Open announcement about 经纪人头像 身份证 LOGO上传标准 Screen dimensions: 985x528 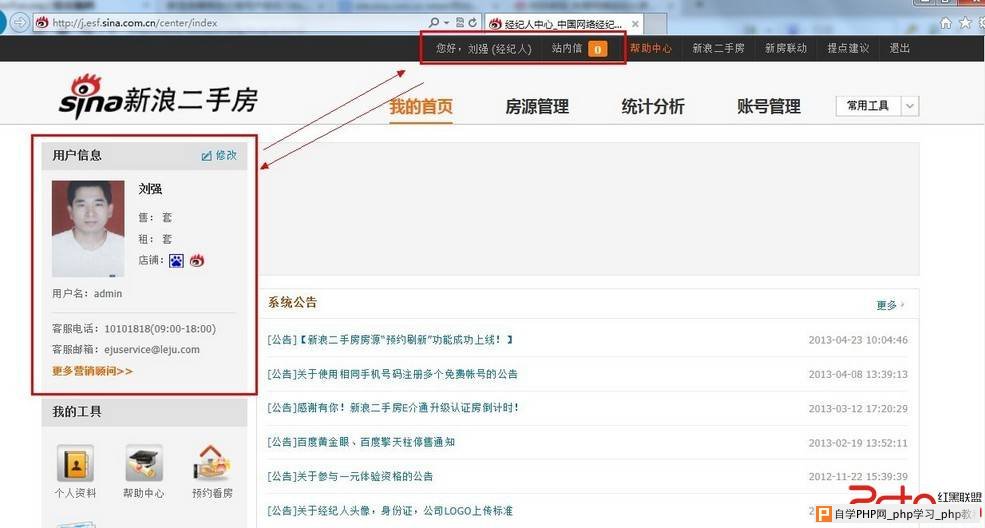(x=389, y=511)
